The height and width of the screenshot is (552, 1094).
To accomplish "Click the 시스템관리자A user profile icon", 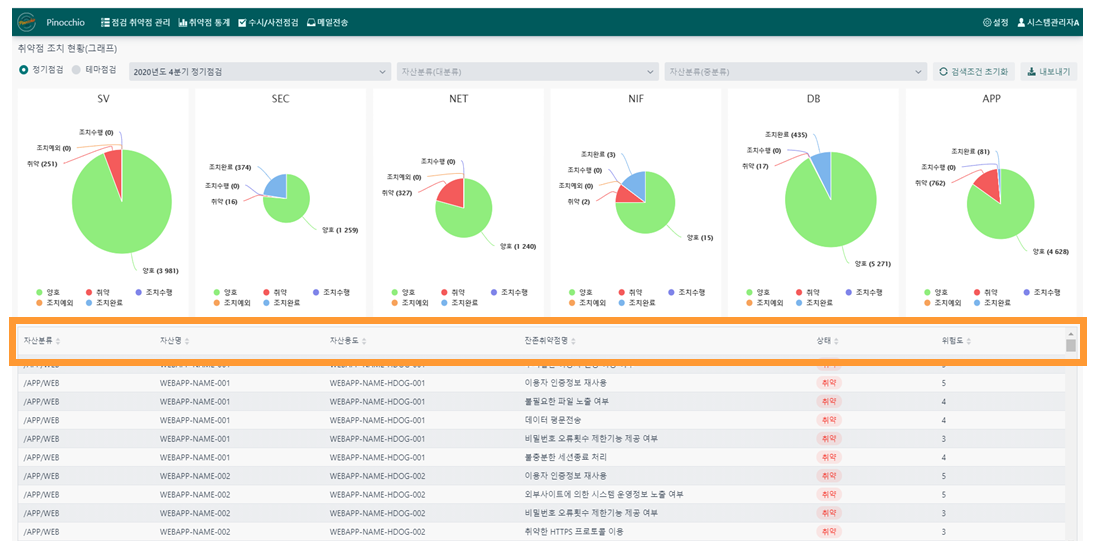I will (x=1021, y=22).
